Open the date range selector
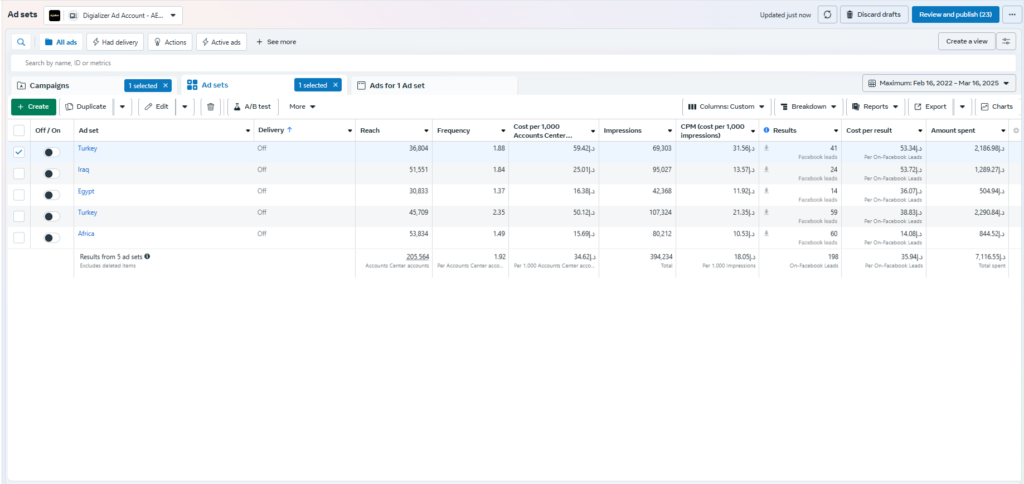The width and height of the screenshot is (1024, 484). coord(939,83)
